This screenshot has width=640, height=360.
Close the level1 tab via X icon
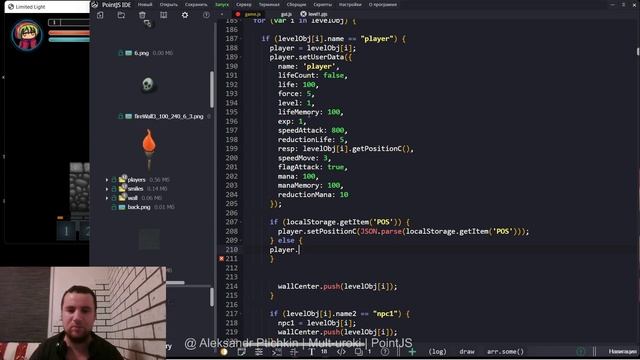coord(303,14)
